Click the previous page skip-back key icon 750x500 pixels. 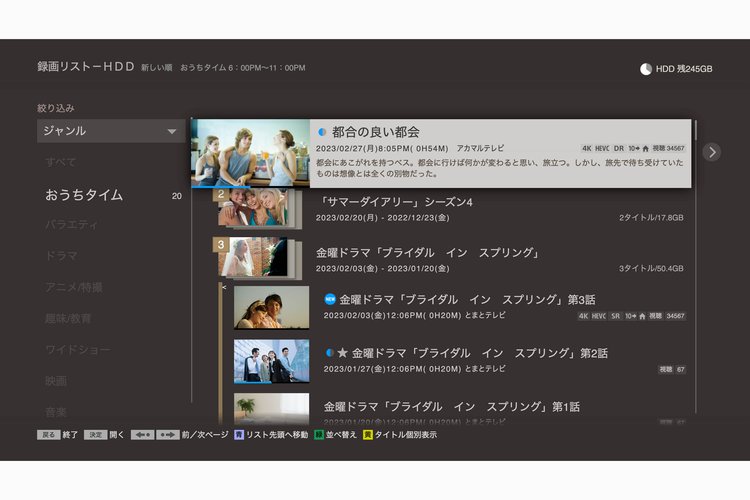142,435
